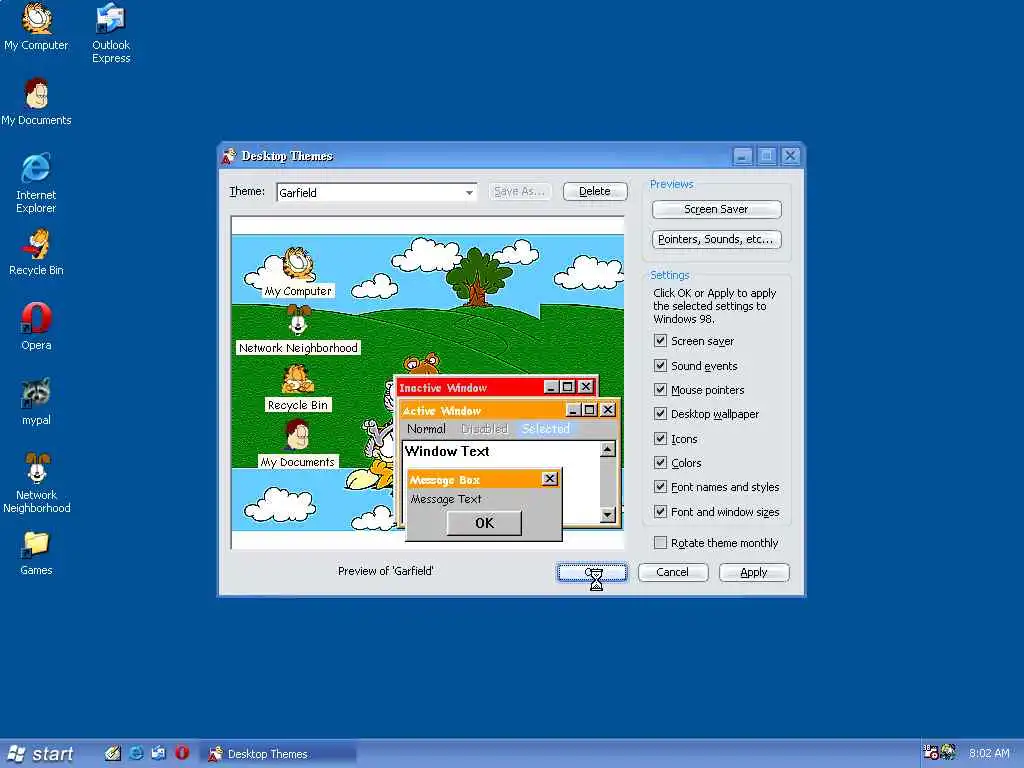Click Opera quick launch icon
1024x768 pixels.
tap(182, 753)
